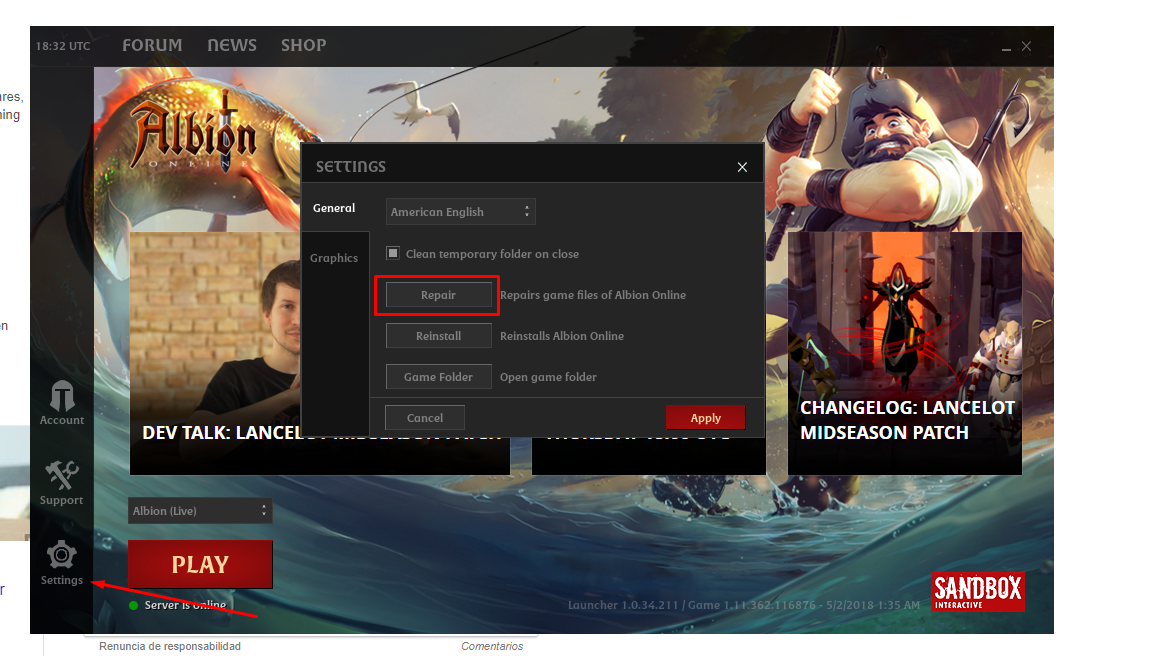The width and height of the screenshot is (1172, 656).
Task: Click the Repair button
Action: [438, 295]
